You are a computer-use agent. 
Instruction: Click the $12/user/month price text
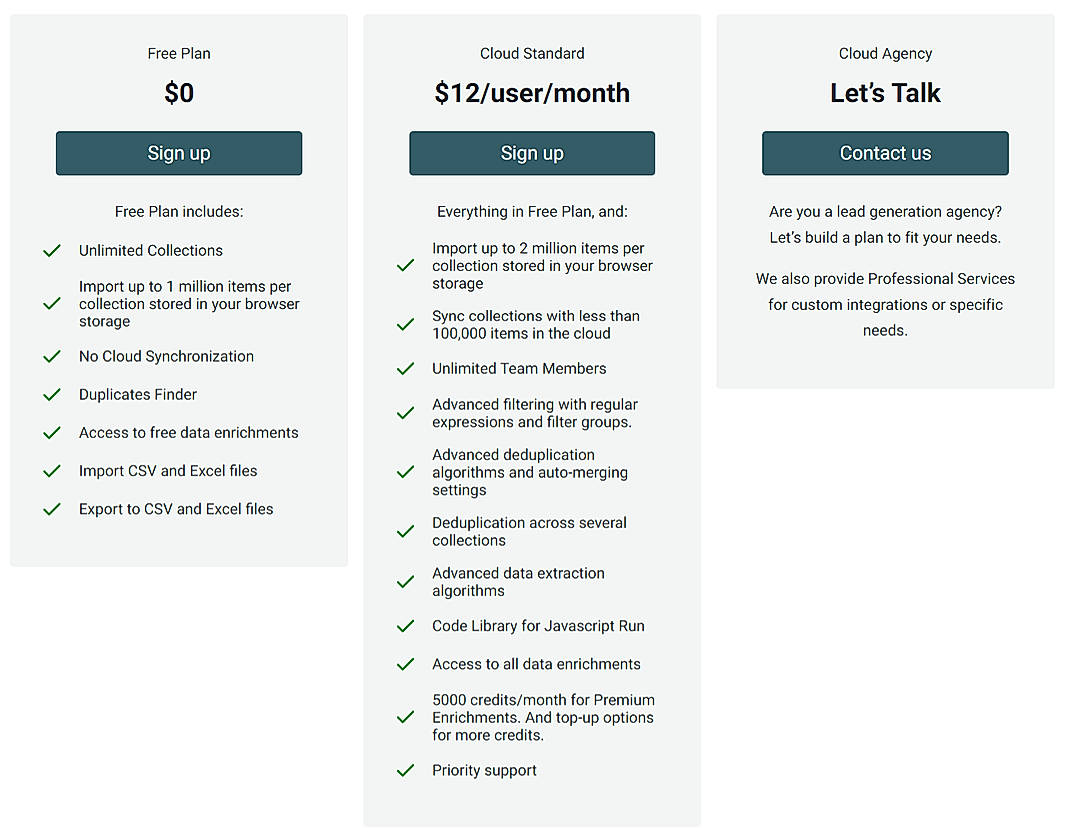(532, 93)
